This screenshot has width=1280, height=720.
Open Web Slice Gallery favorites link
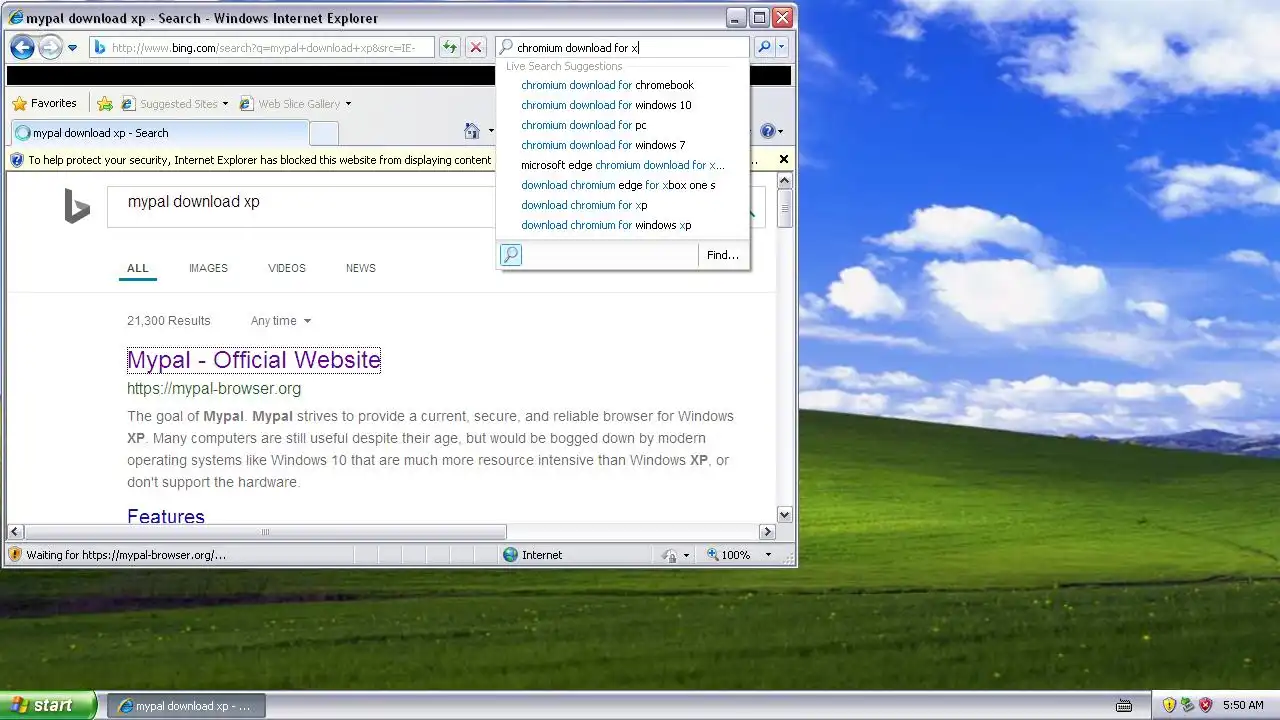click(x=290, y=103)
